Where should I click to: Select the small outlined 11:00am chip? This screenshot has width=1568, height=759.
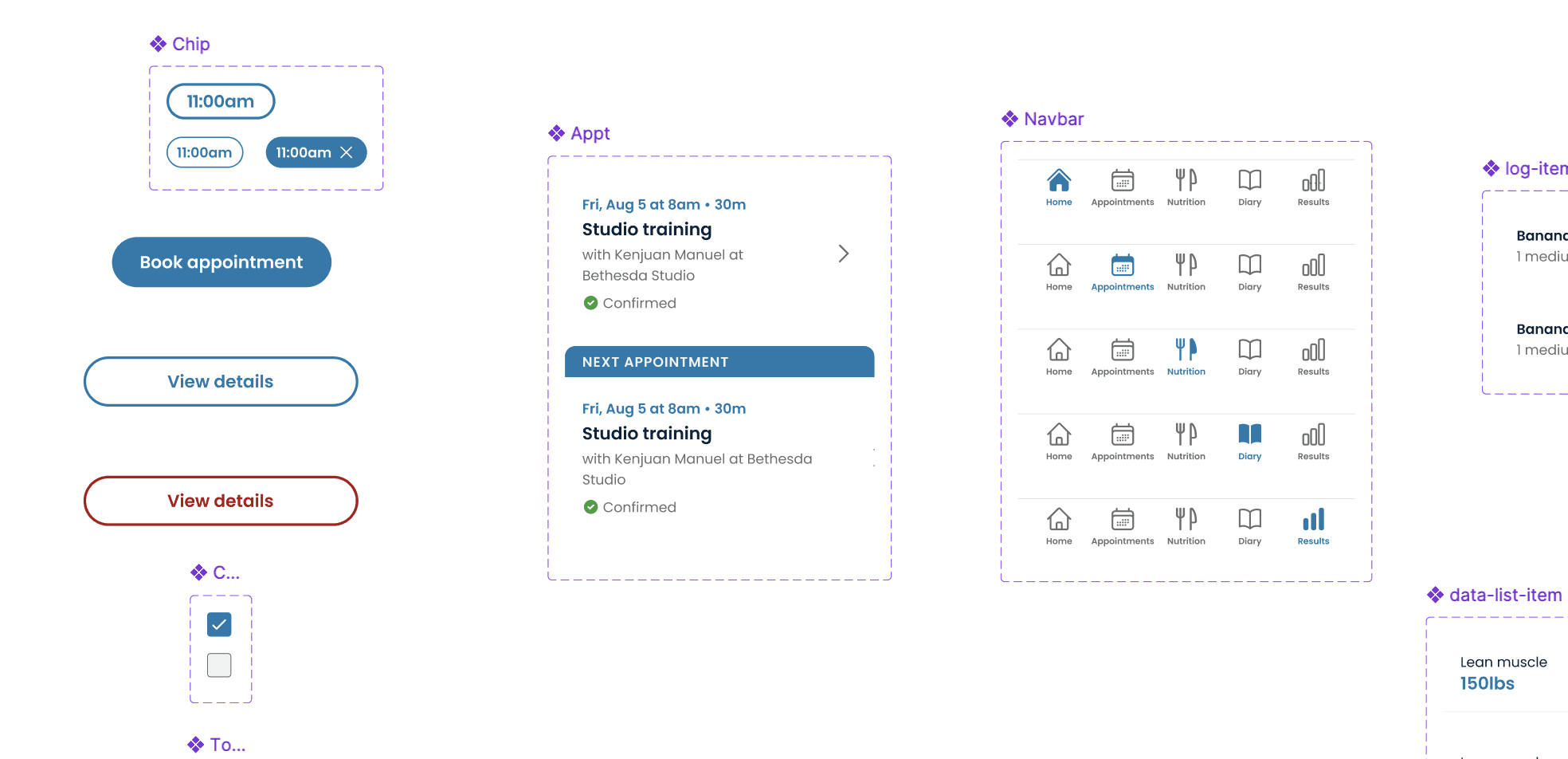[205, 152]
